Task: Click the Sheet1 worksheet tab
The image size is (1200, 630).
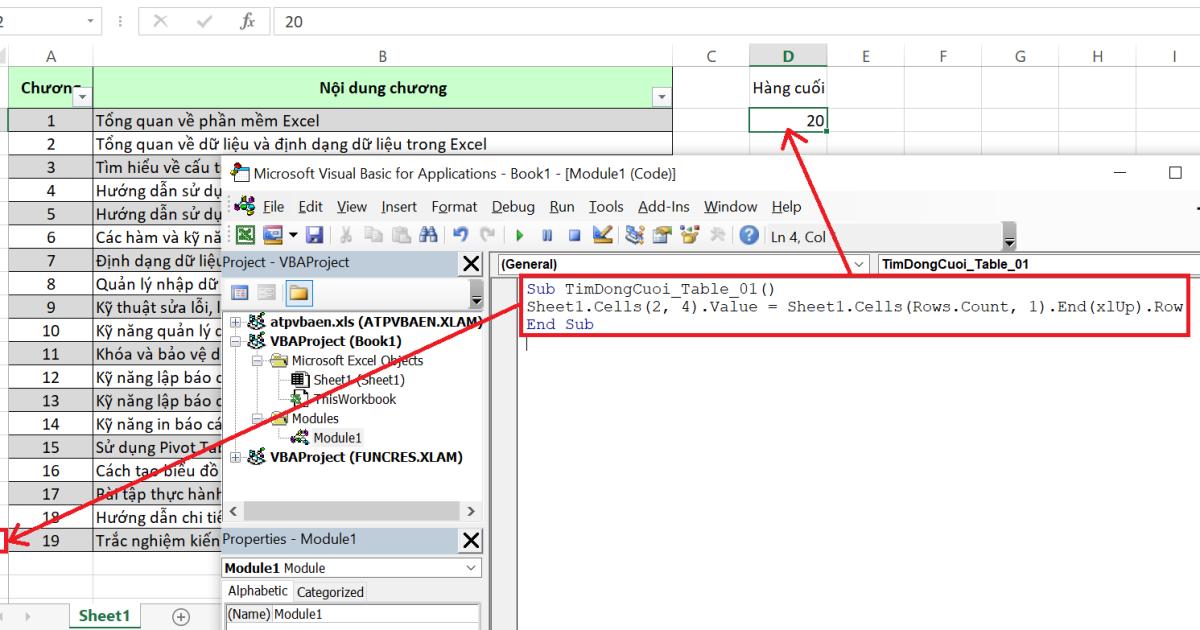Action: click(103, 616)
